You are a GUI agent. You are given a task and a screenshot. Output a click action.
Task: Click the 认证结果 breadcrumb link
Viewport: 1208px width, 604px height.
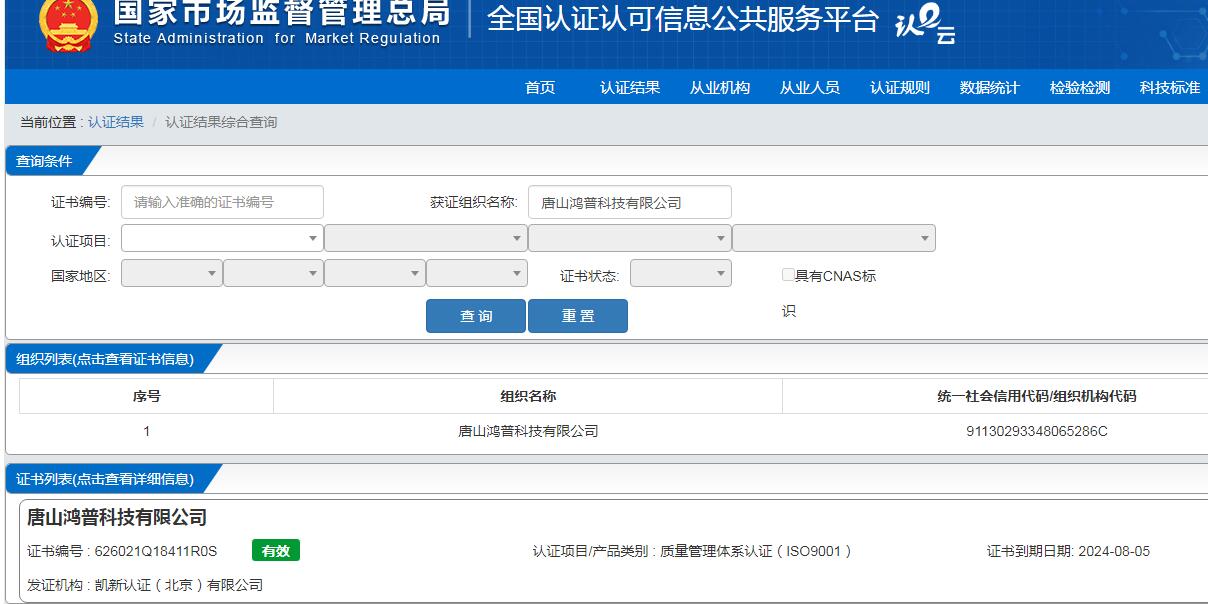coord(116,122)
